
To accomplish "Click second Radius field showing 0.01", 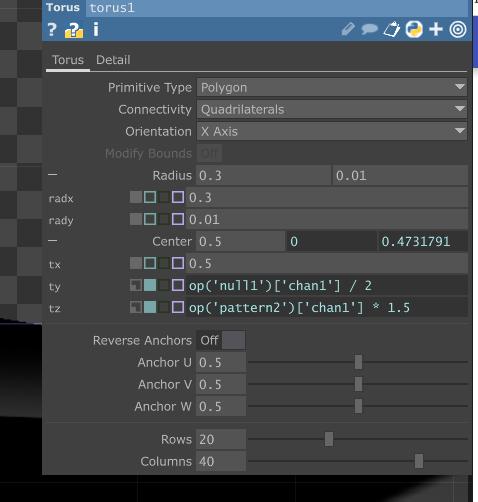I will (x=400, y=175).
